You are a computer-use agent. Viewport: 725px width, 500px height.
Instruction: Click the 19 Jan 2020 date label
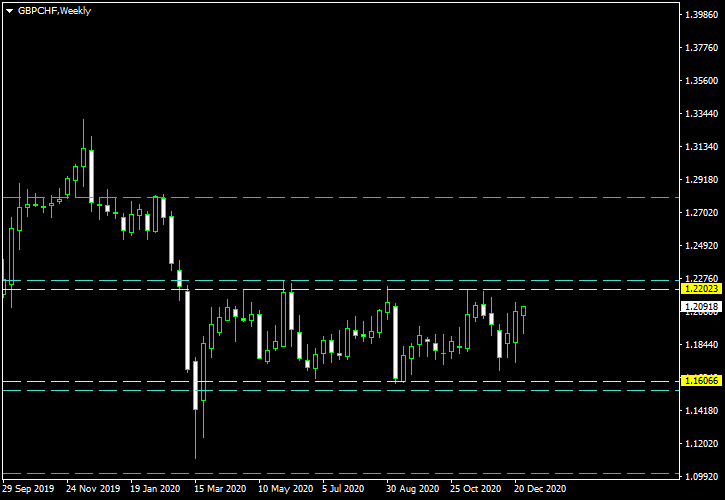tap(155, 488)
